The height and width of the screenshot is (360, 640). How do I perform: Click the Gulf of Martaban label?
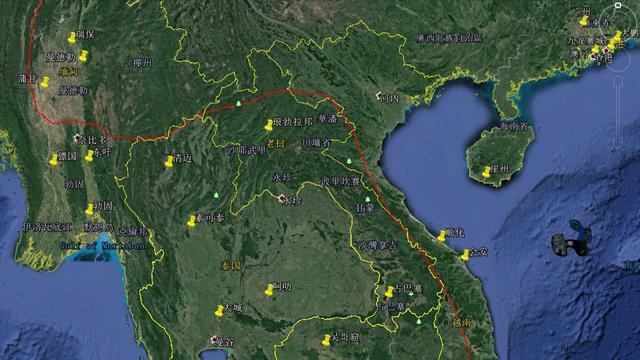click(x=102, y=246)
